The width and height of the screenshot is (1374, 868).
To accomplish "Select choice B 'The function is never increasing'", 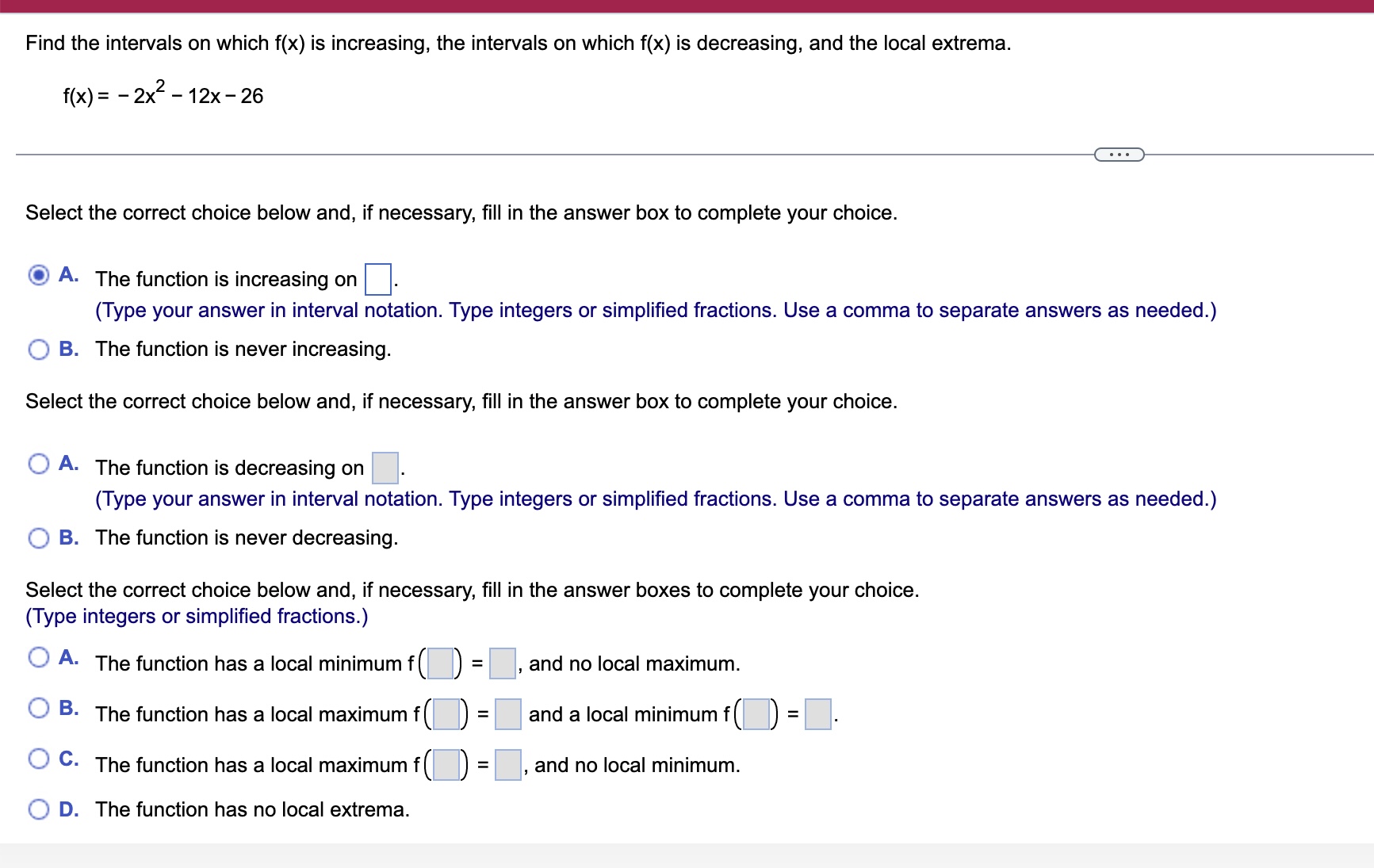I will 38,349.
